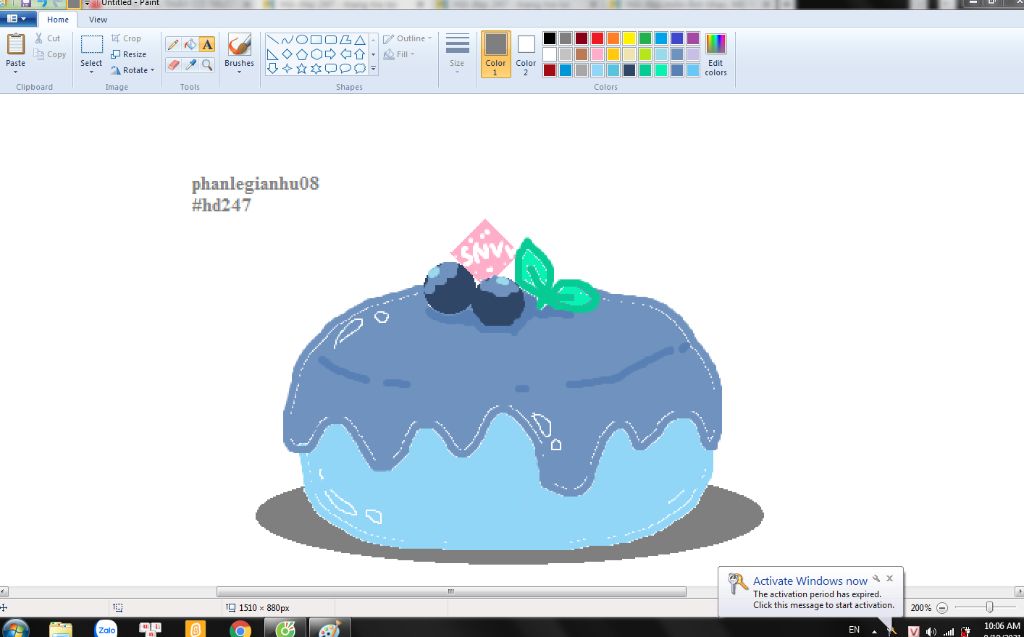Choose the Right triangle shape

click(273, 54)
